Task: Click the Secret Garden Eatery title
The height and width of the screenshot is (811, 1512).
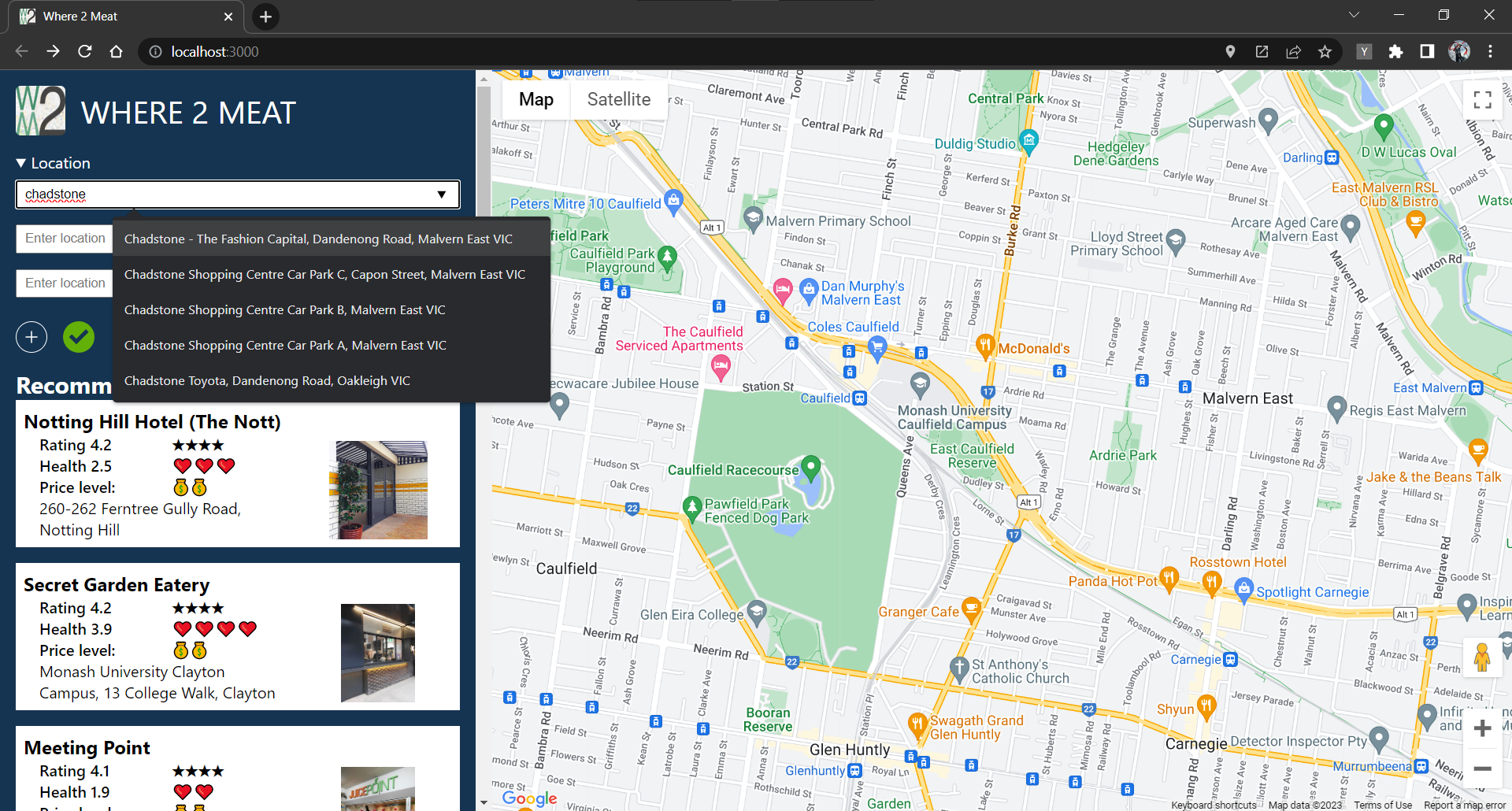Action: (x=117, y=585)
